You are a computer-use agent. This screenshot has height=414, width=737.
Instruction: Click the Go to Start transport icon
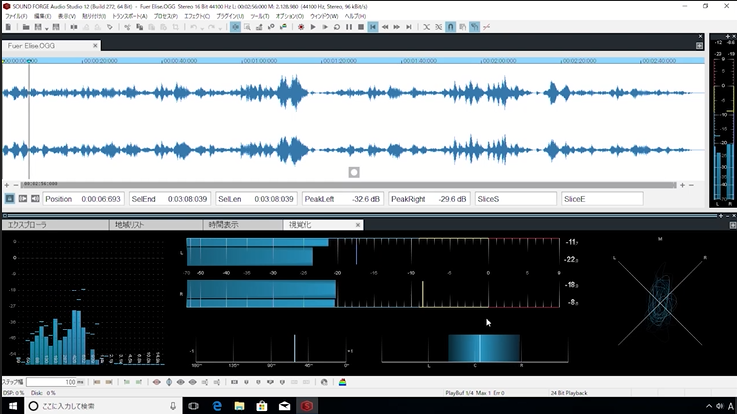[373, 27]
